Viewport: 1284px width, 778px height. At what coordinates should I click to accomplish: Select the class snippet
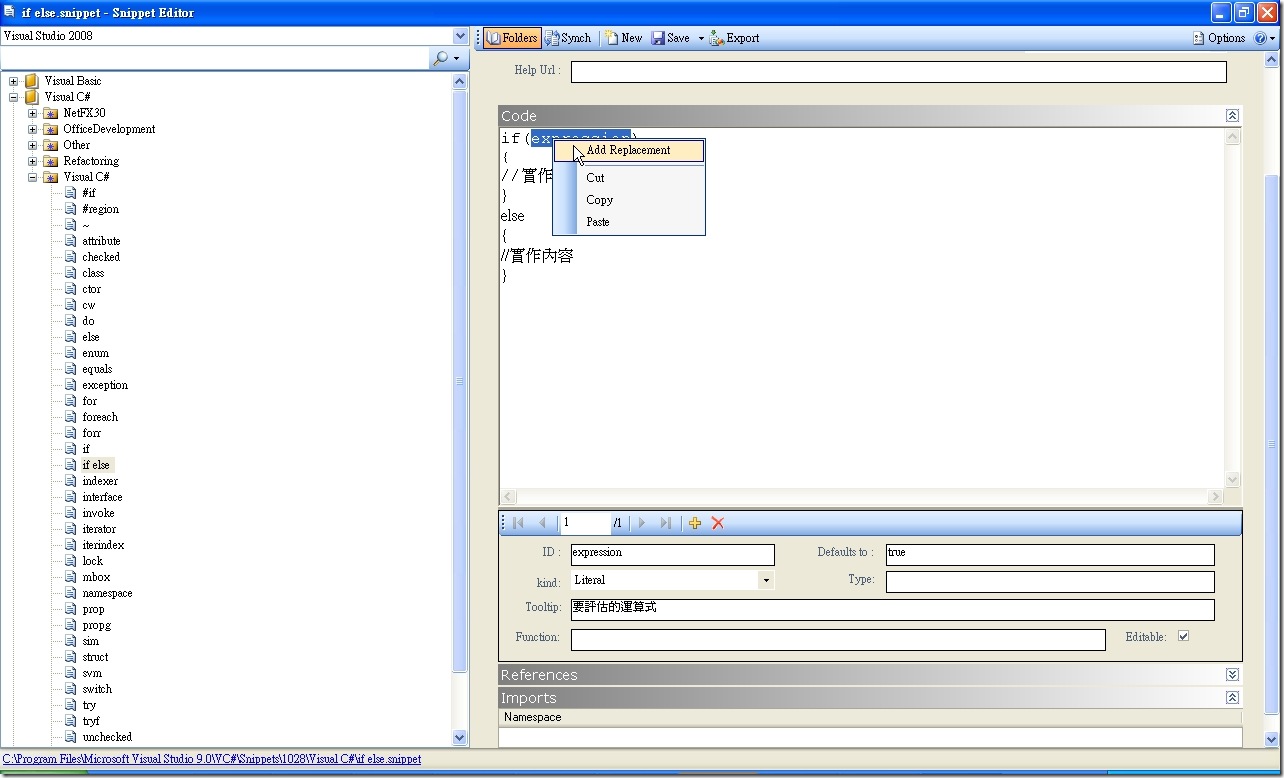[x=93, y=273]
